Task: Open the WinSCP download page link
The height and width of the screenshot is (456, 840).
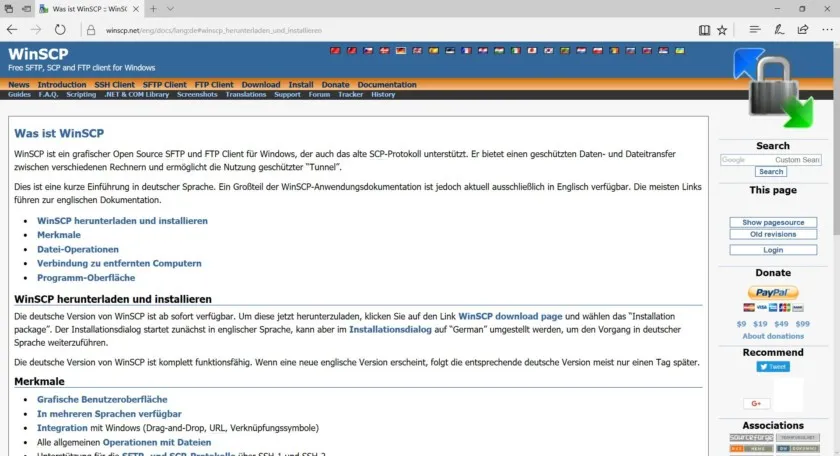Action: click(510, 316)
